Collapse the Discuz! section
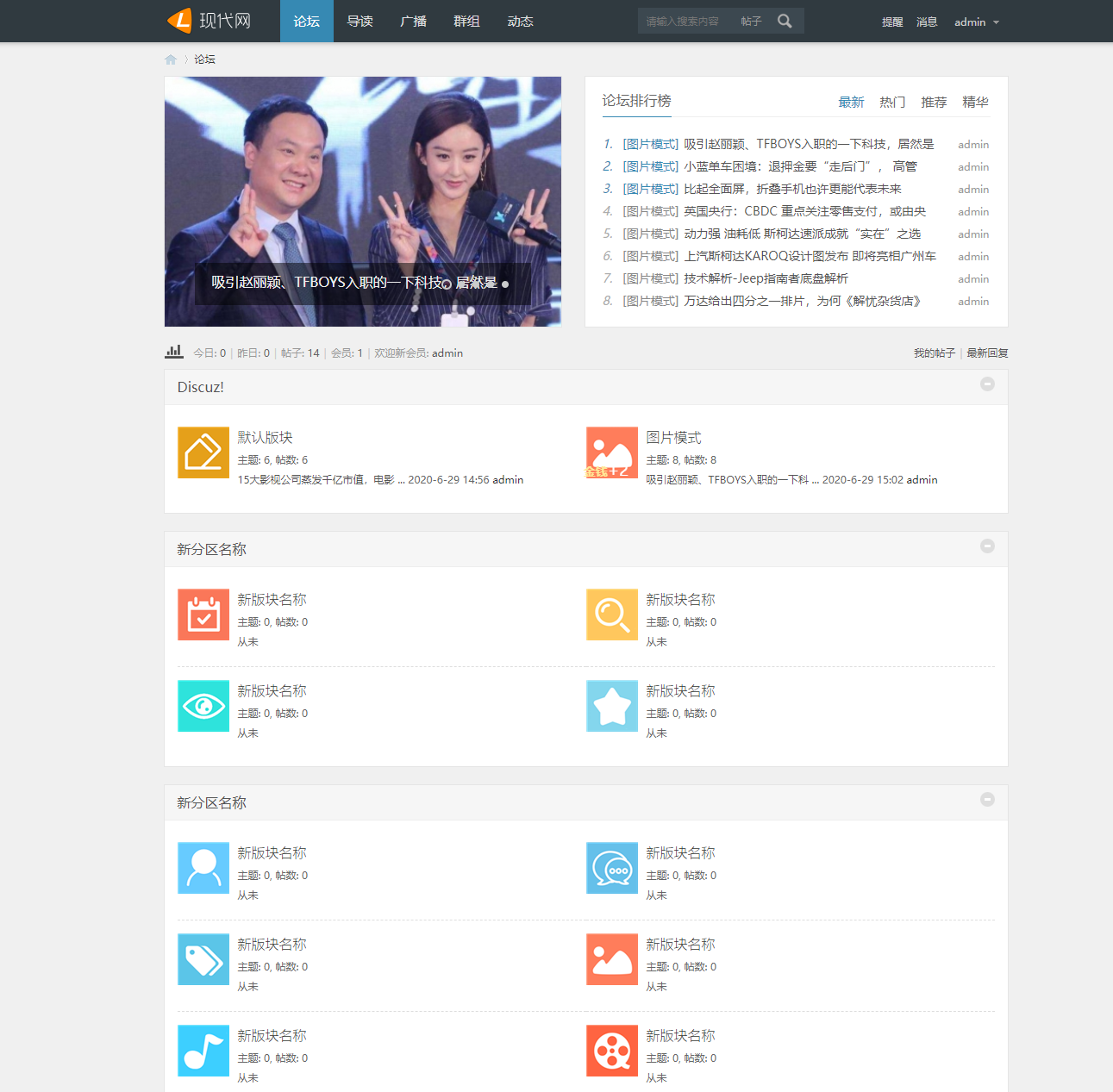The width and height of the screenshot is (1113, 1092). (987, 384)
